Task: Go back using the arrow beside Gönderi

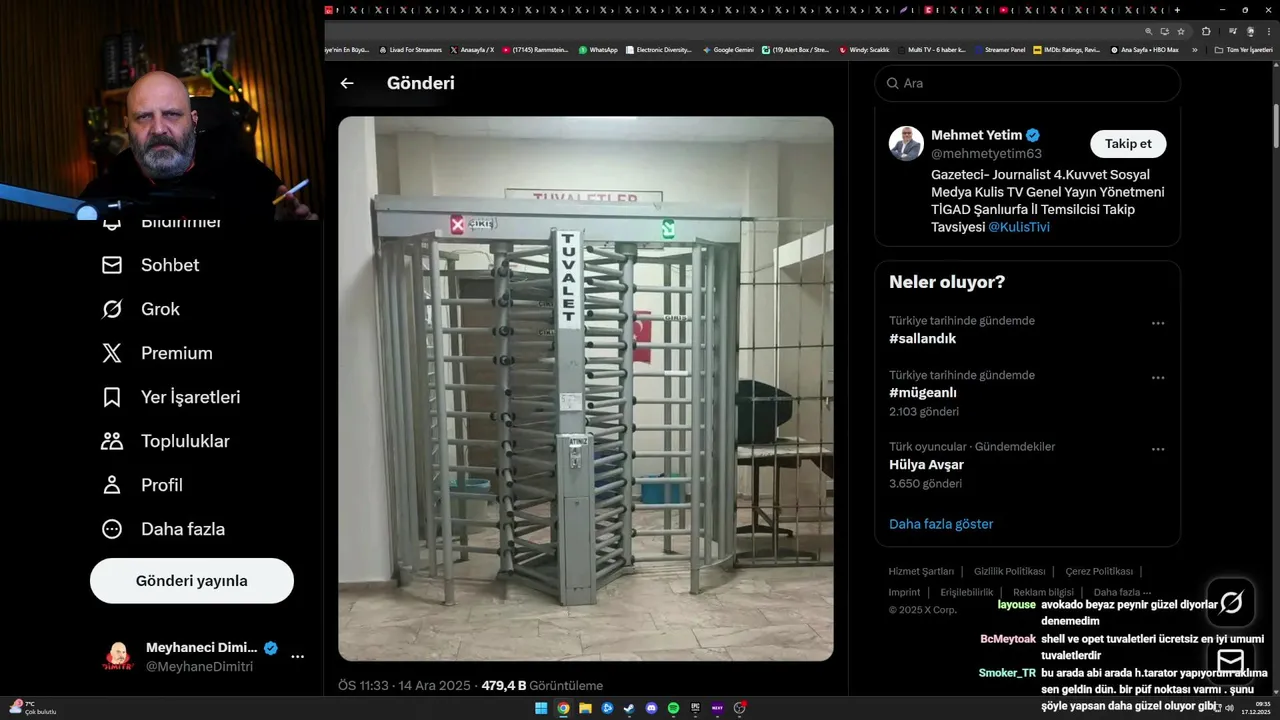Action: coord(347,84)
